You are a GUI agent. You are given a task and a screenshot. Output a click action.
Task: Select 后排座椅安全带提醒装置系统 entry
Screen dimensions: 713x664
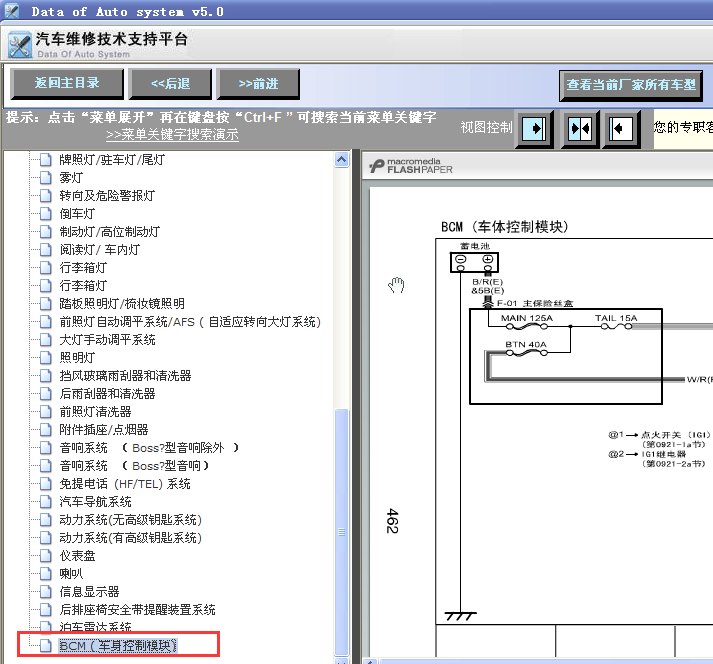click(x=137, y=610)
